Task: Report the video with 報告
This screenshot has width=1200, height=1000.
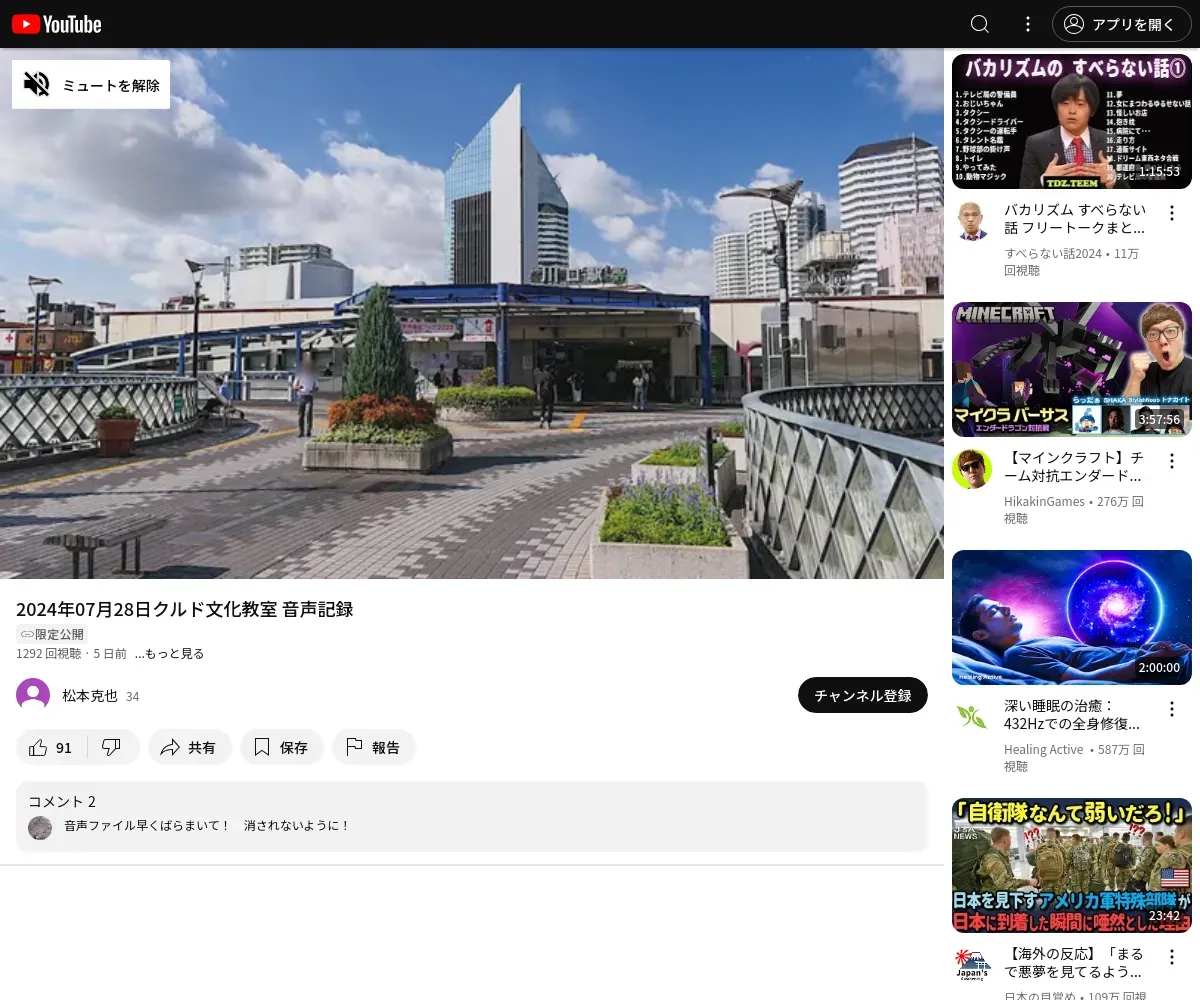Action: pos(374,747)
